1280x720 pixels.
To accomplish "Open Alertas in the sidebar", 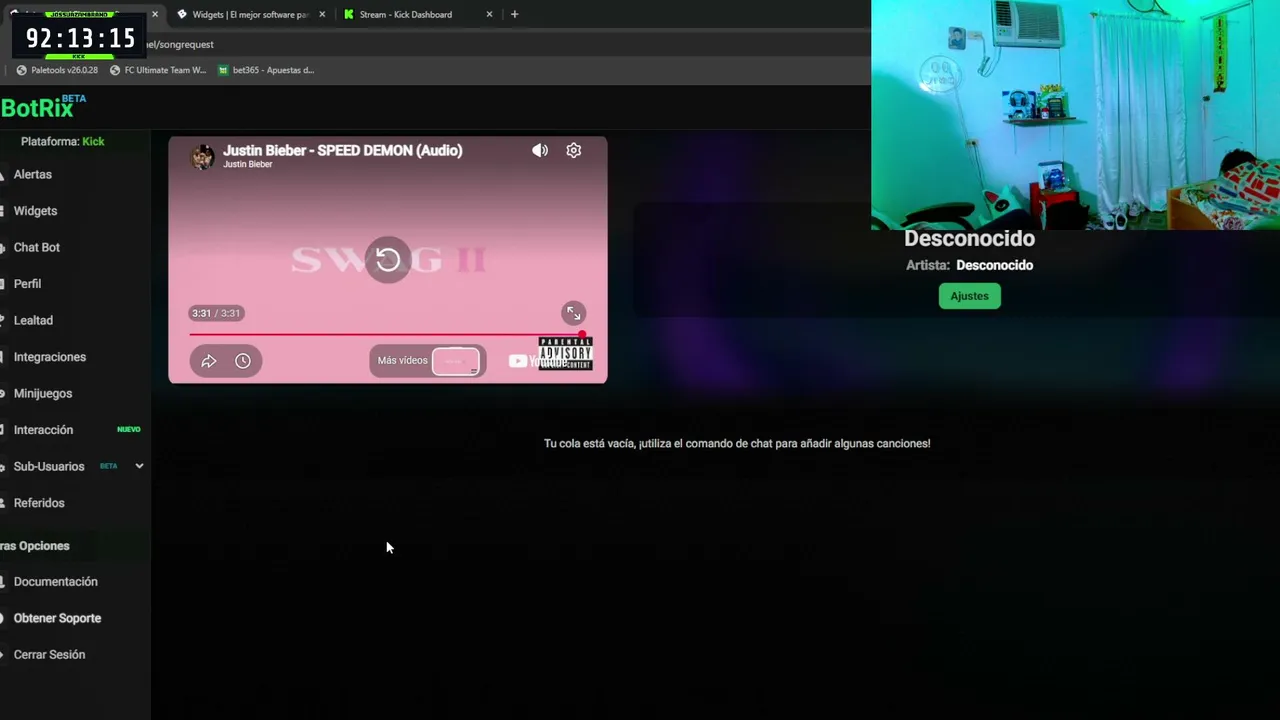I will coord(33,174).
